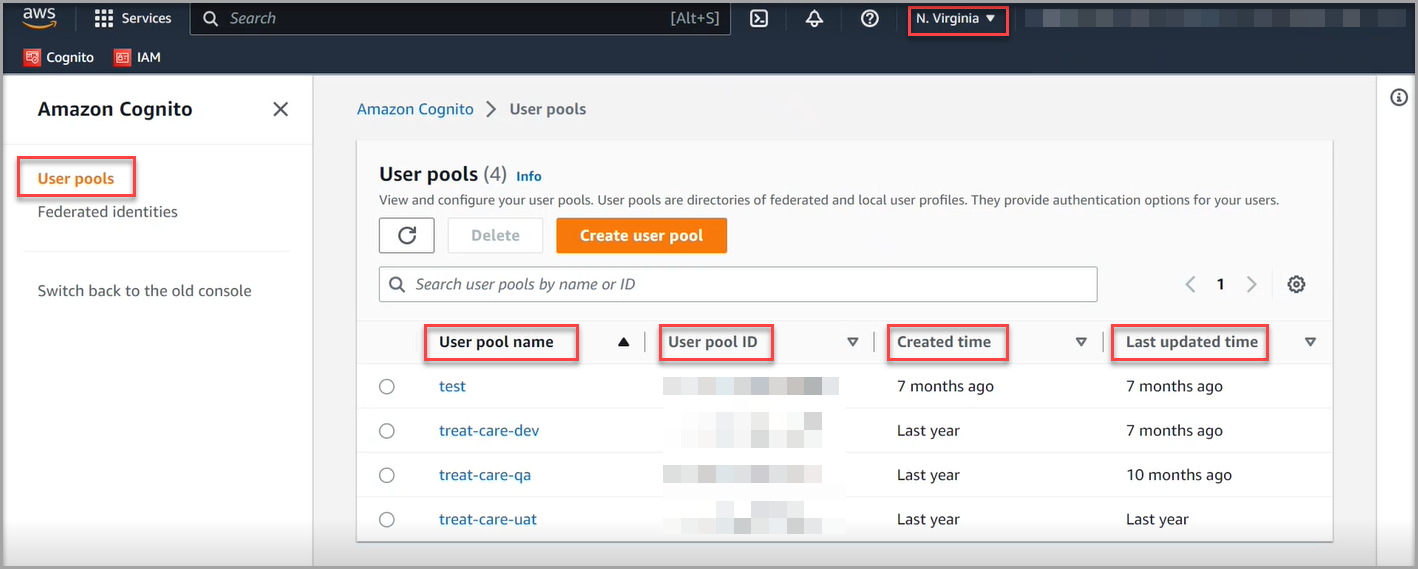Sort by User pool name arrow
This screenshot has width=1418, height=569.
[x=624, y=342]
